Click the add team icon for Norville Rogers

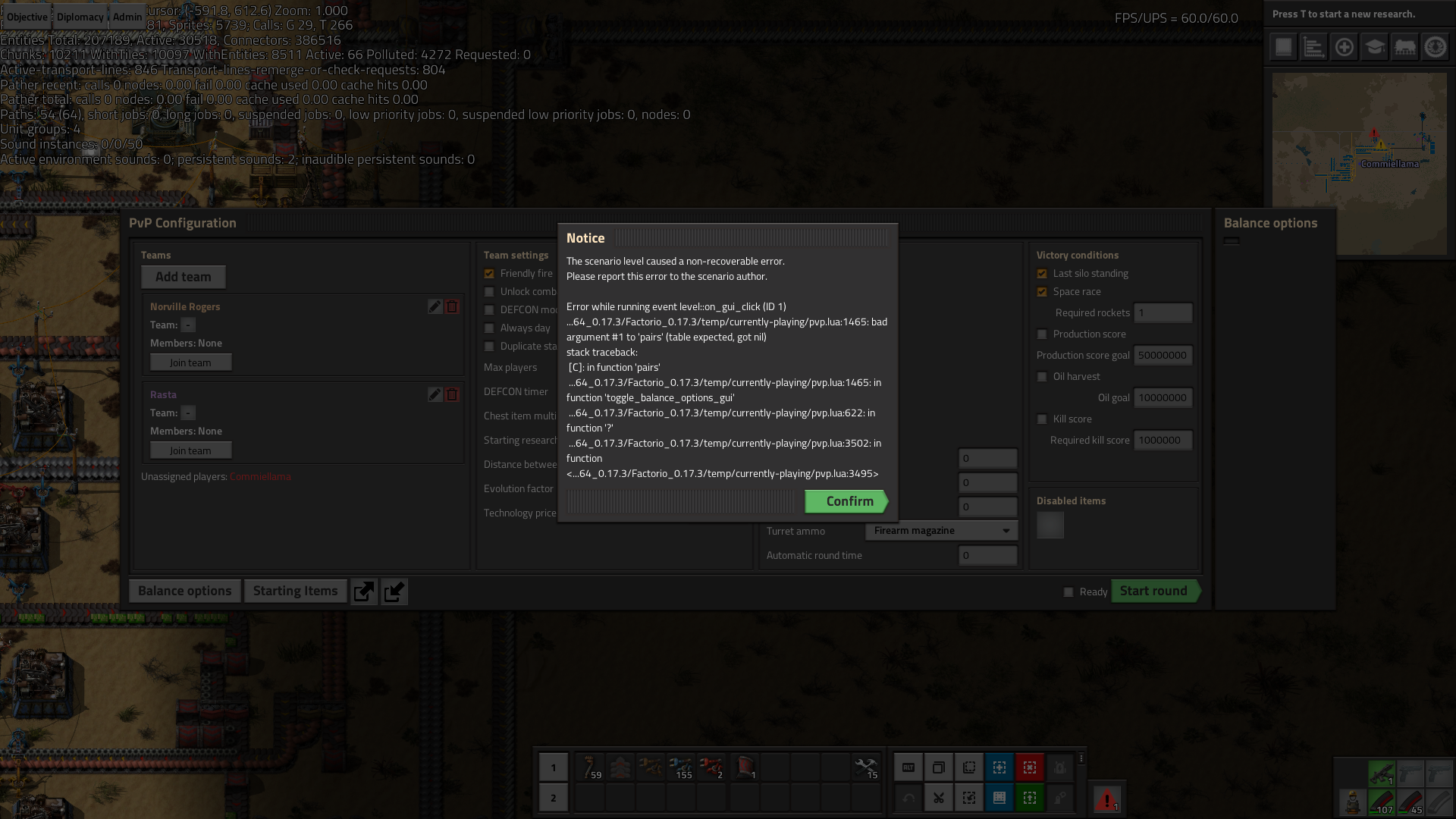[x=435, y=306]
